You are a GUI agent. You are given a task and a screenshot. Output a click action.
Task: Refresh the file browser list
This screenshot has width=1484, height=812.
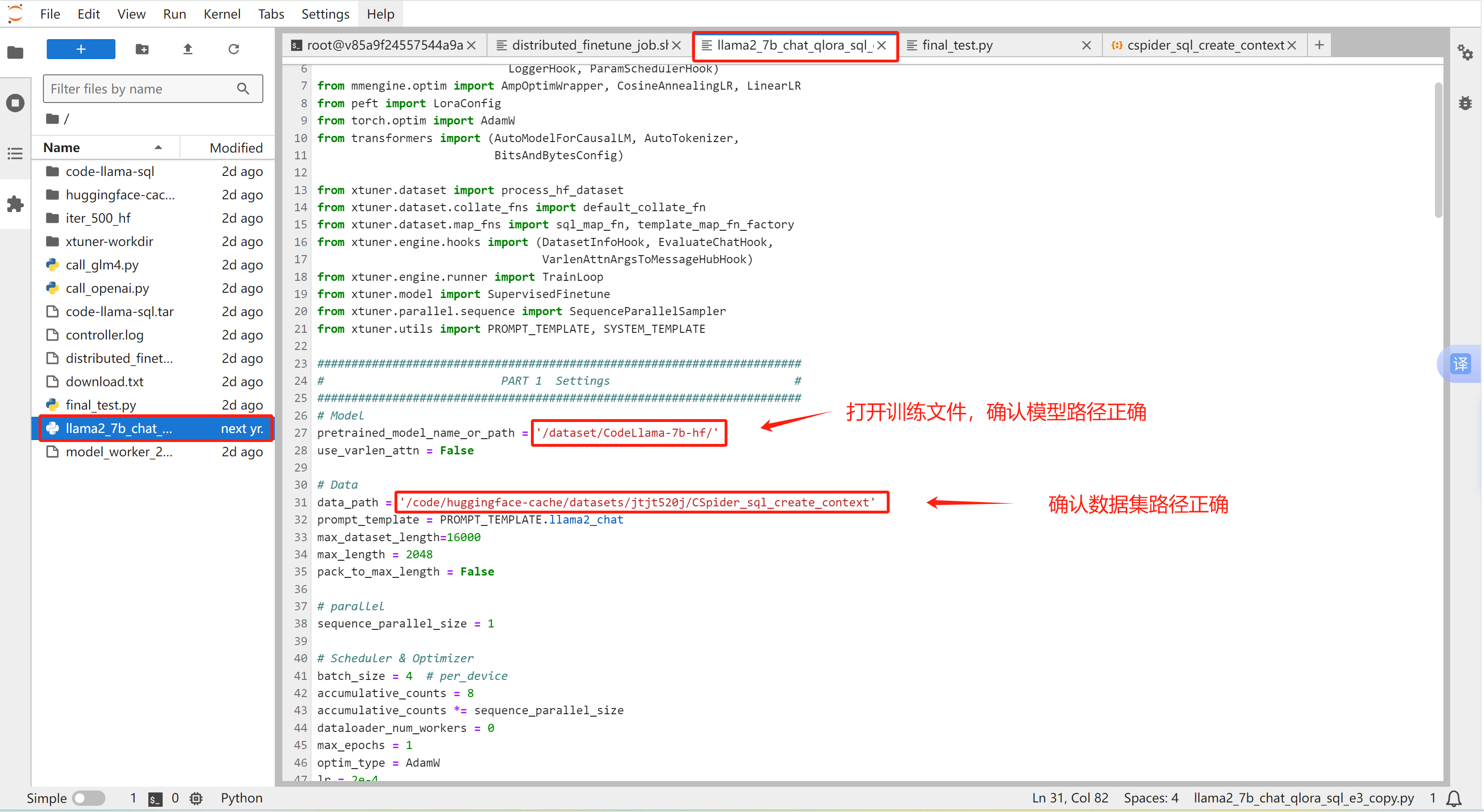(x=233, y=49)
